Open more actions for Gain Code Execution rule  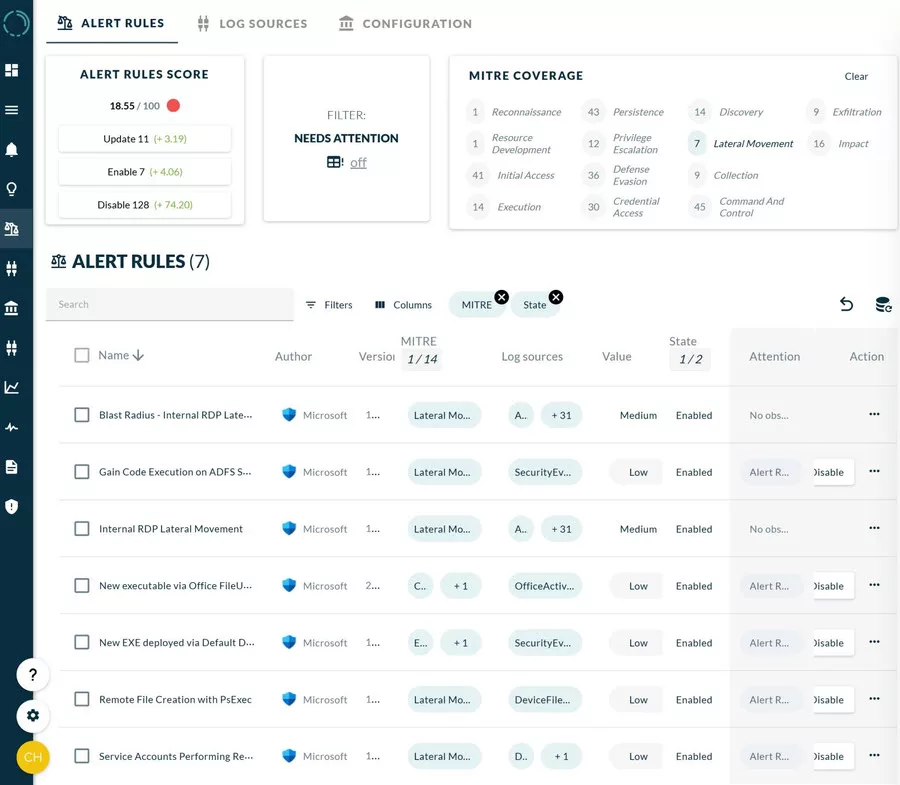click(x=874, y=471)
